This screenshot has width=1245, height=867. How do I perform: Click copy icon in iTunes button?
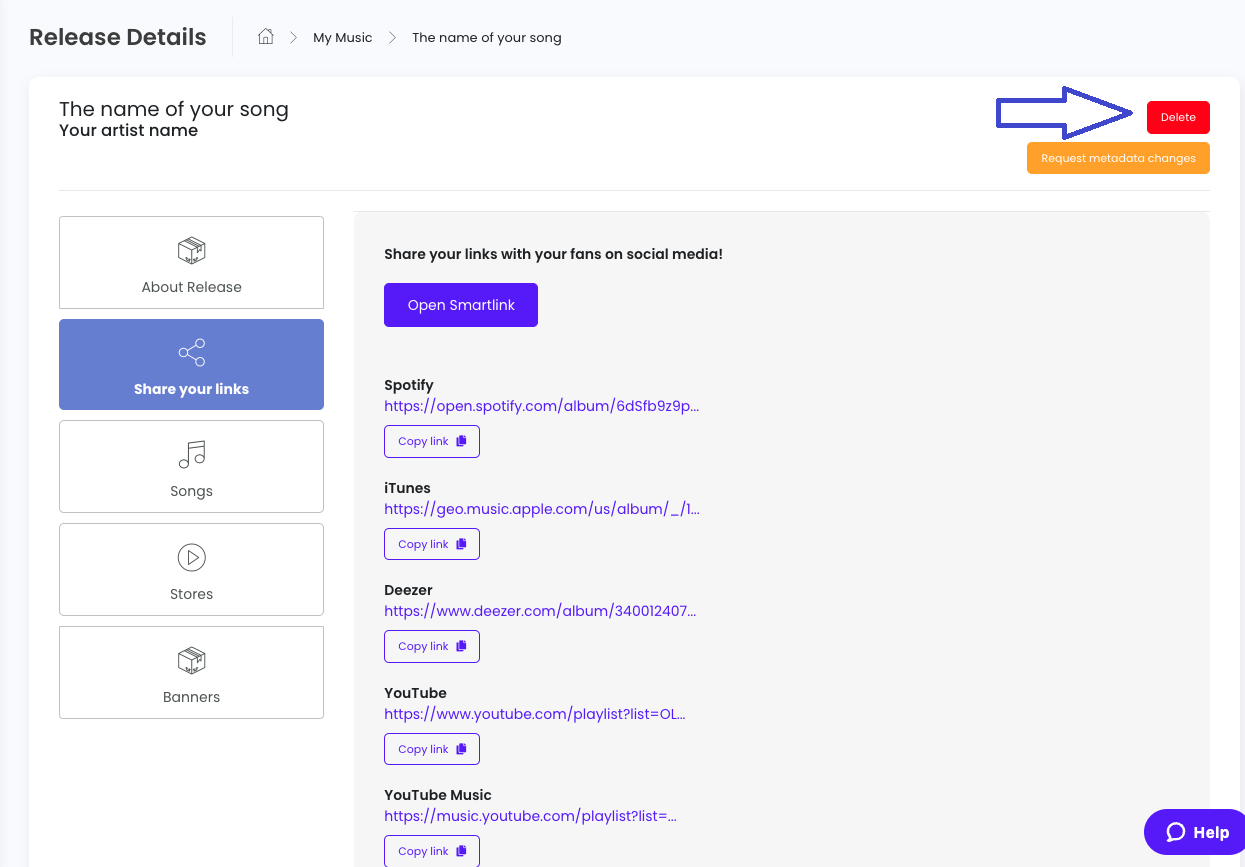(x=461, y=544)
